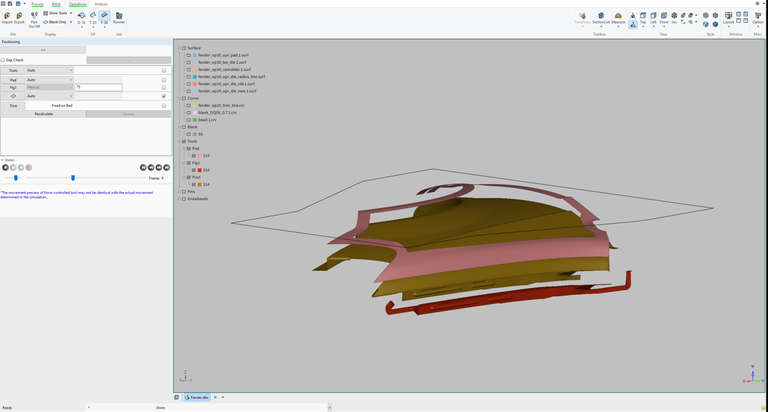Open the Pad Auto dropdown
768x412 pixels.
point(49,79)
